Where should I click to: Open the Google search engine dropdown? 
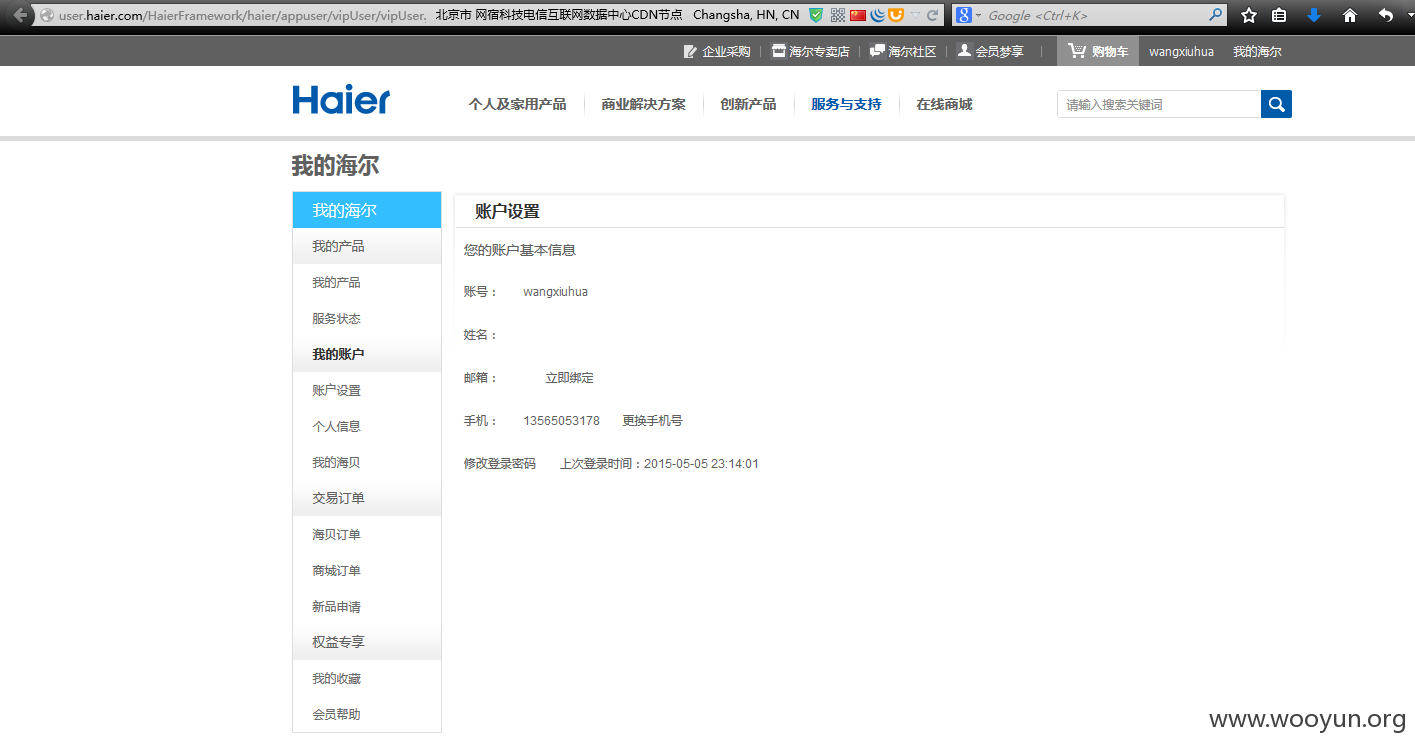point(968,15)
